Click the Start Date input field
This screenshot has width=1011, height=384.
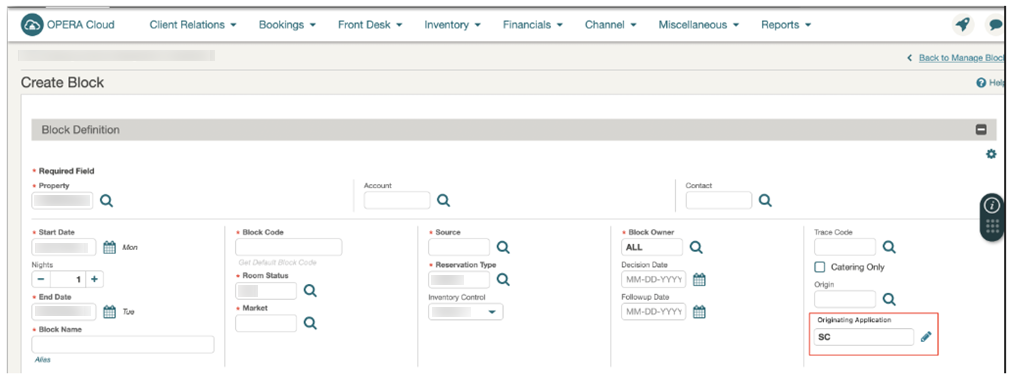pyautogui.click(x=64, y=247)
